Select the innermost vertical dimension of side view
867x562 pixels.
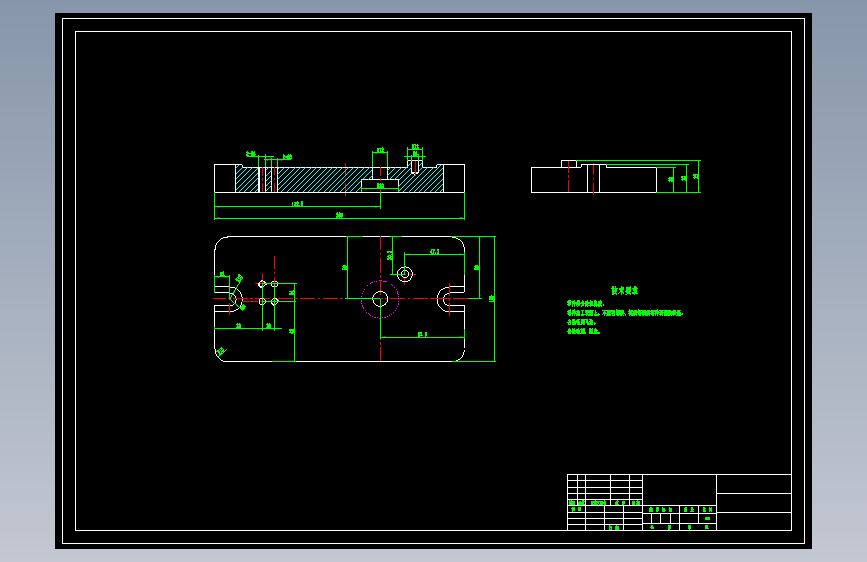point(671,180)
